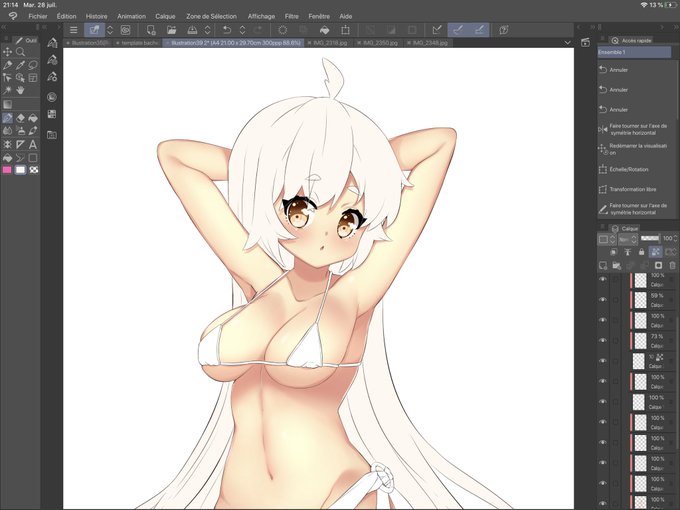The image size is (680, 510).
Task: Switch to the IMG_2350.jpg tab
Action: [x=378, y=43]
